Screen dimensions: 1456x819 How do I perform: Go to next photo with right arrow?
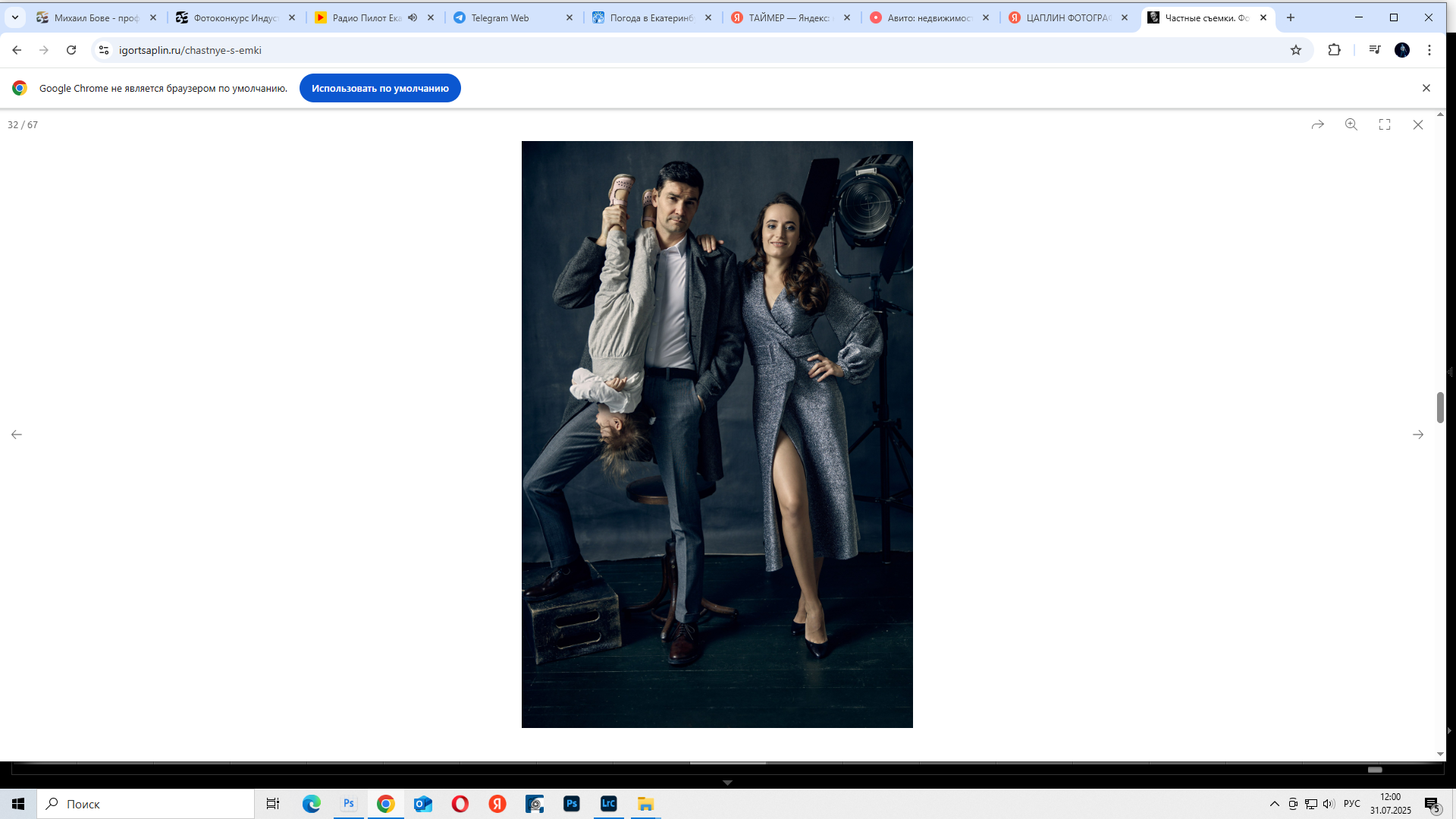1418,435
